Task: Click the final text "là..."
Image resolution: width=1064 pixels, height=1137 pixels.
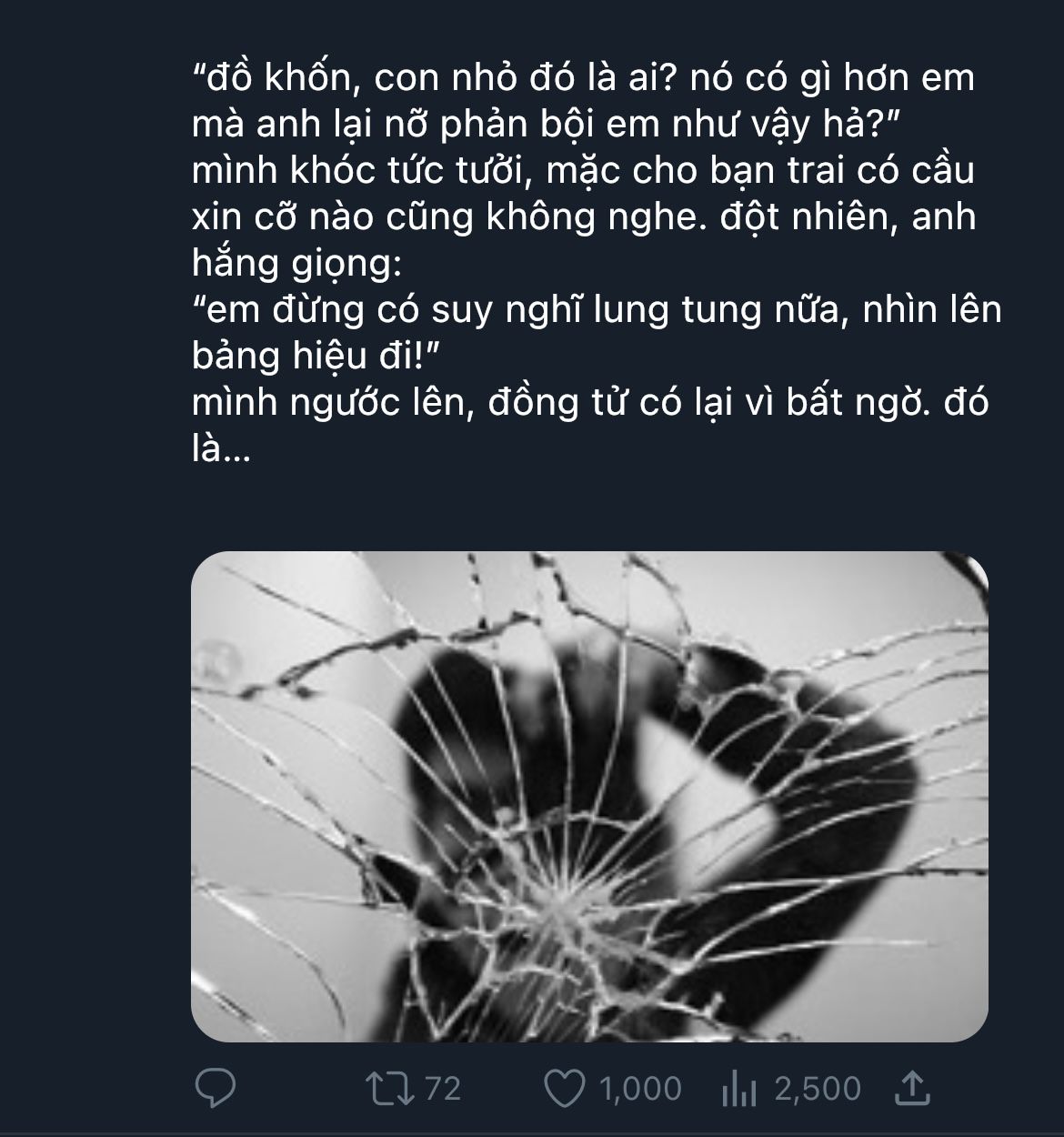Action: coord(220,449)
